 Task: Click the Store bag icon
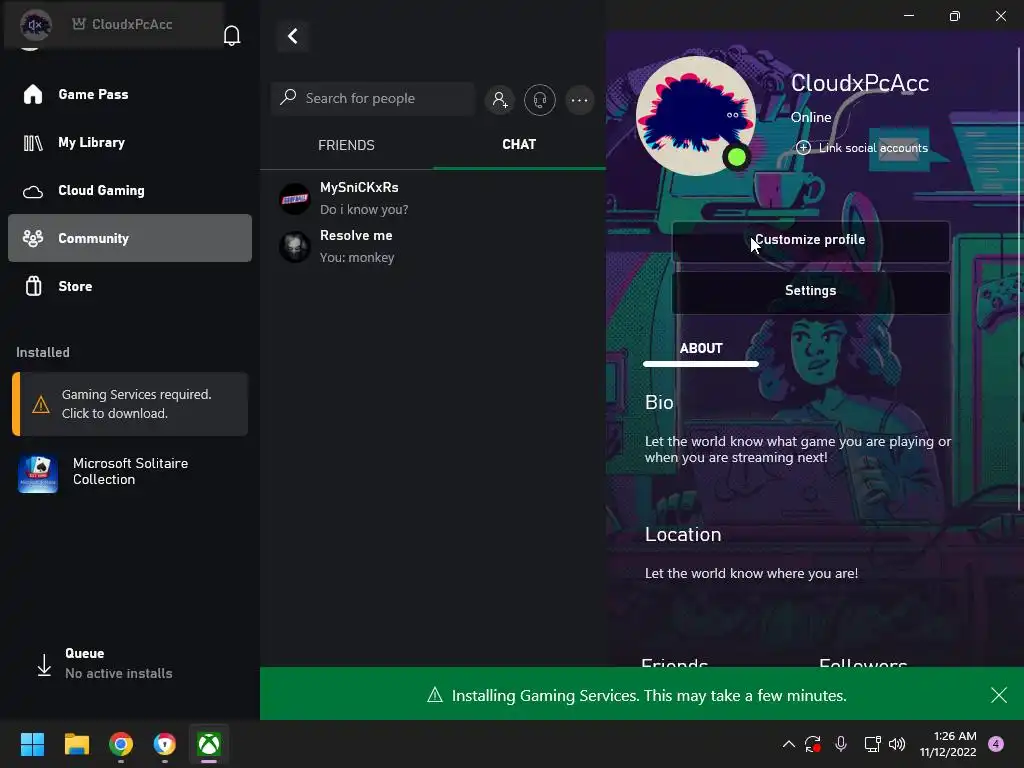[x=33, y=286]
